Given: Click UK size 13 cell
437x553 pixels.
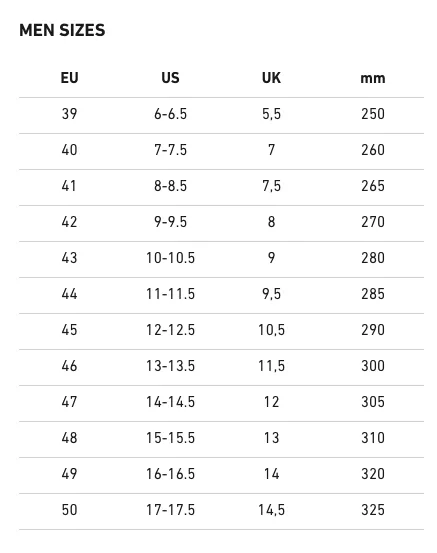Looking at the screenshot, I should pyautogui.click(x=271, y=438).
